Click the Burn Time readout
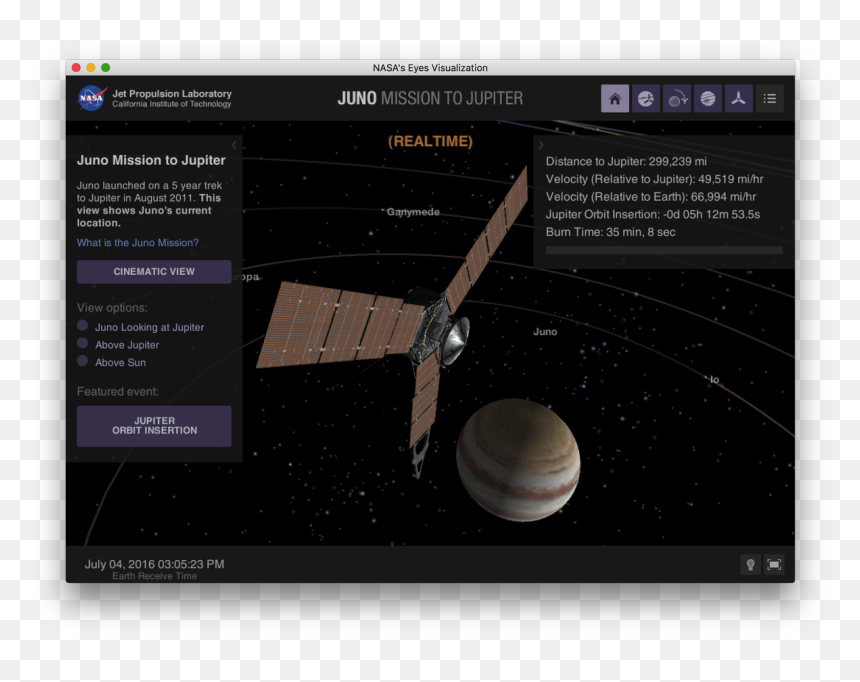The image size is (860, 682). pyautogui.click(x=610, y=232)
